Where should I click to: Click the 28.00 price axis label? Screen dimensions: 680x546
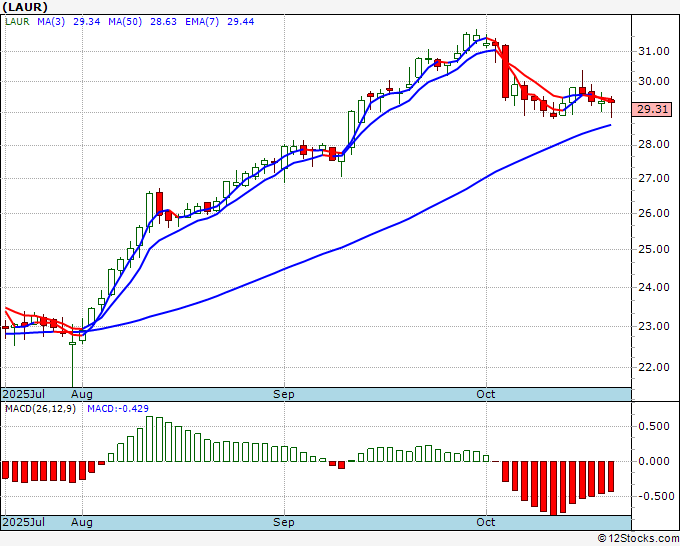(654, 144)
